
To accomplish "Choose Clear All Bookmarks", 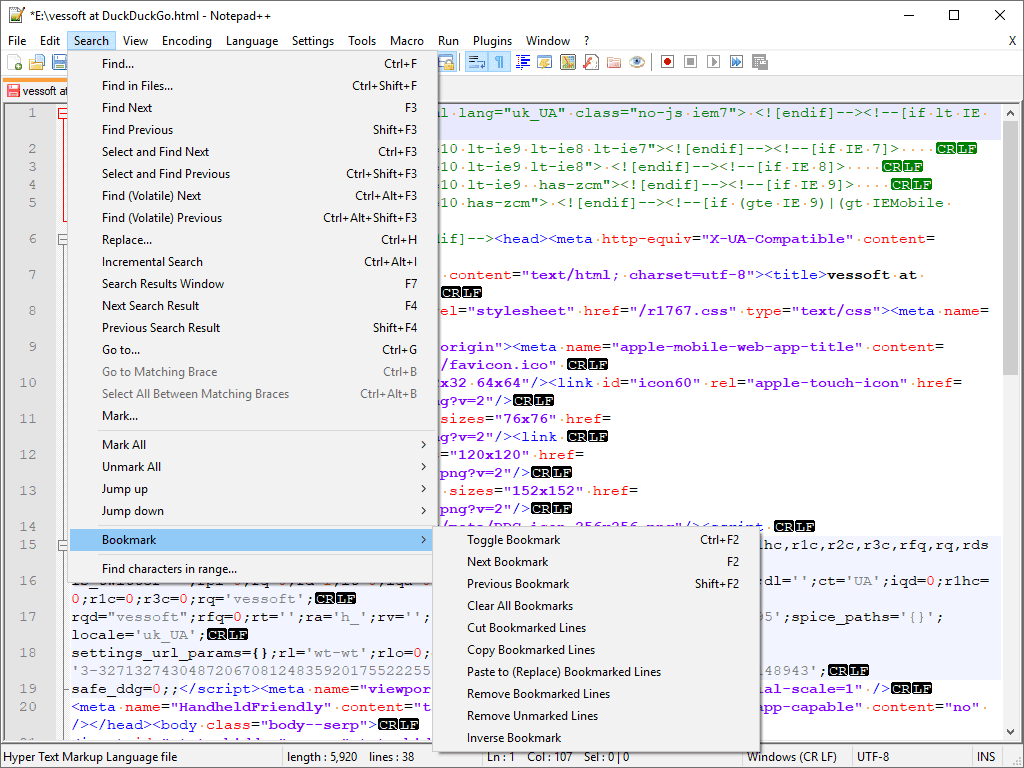I will click(x=596, y=606).
